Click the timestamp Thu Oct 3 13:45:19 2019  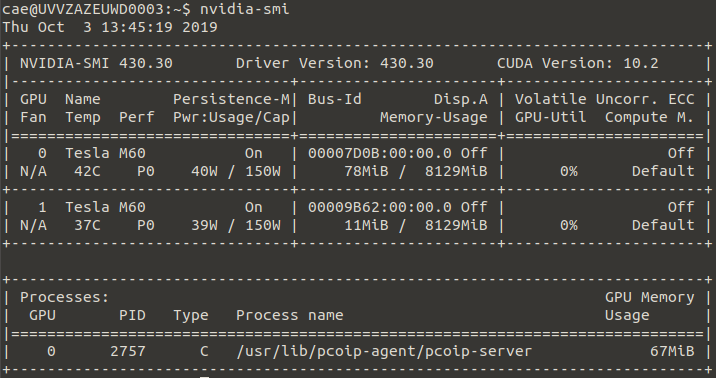point(110,27)
